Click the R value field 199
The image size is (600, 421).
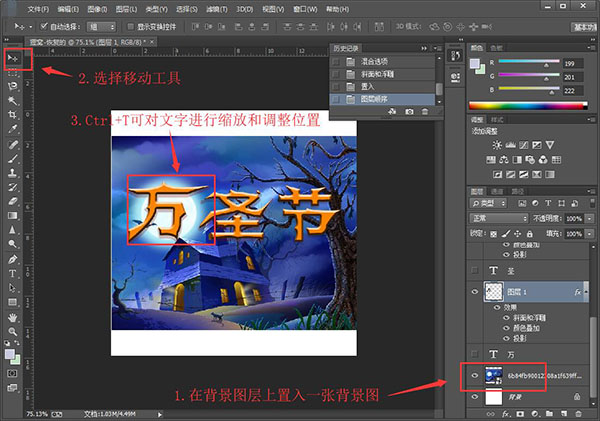click(573, 64)
